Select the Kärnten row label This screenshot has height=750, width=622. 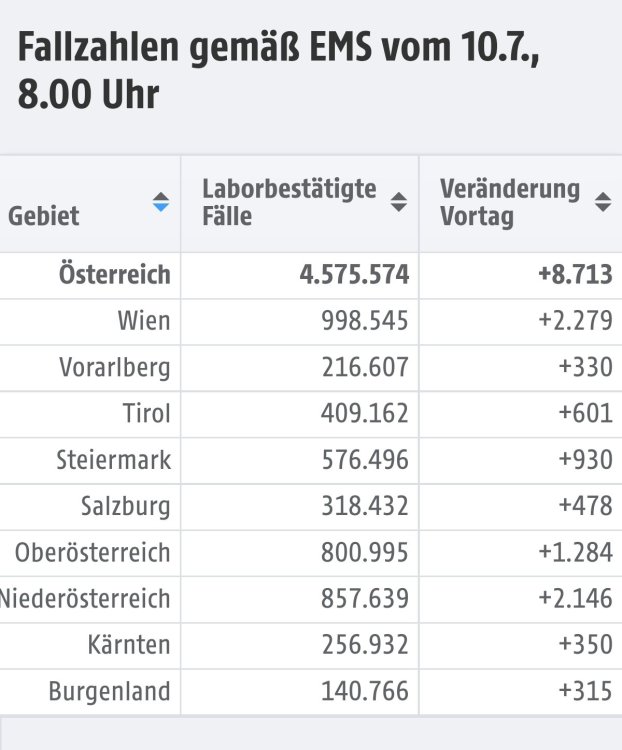pos(129,644)
